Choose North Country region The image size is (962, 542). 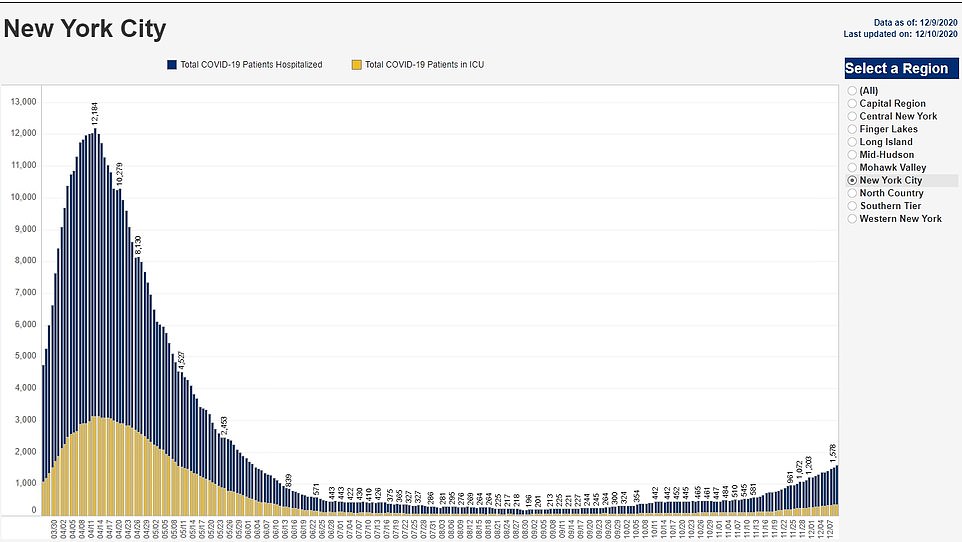852,193
